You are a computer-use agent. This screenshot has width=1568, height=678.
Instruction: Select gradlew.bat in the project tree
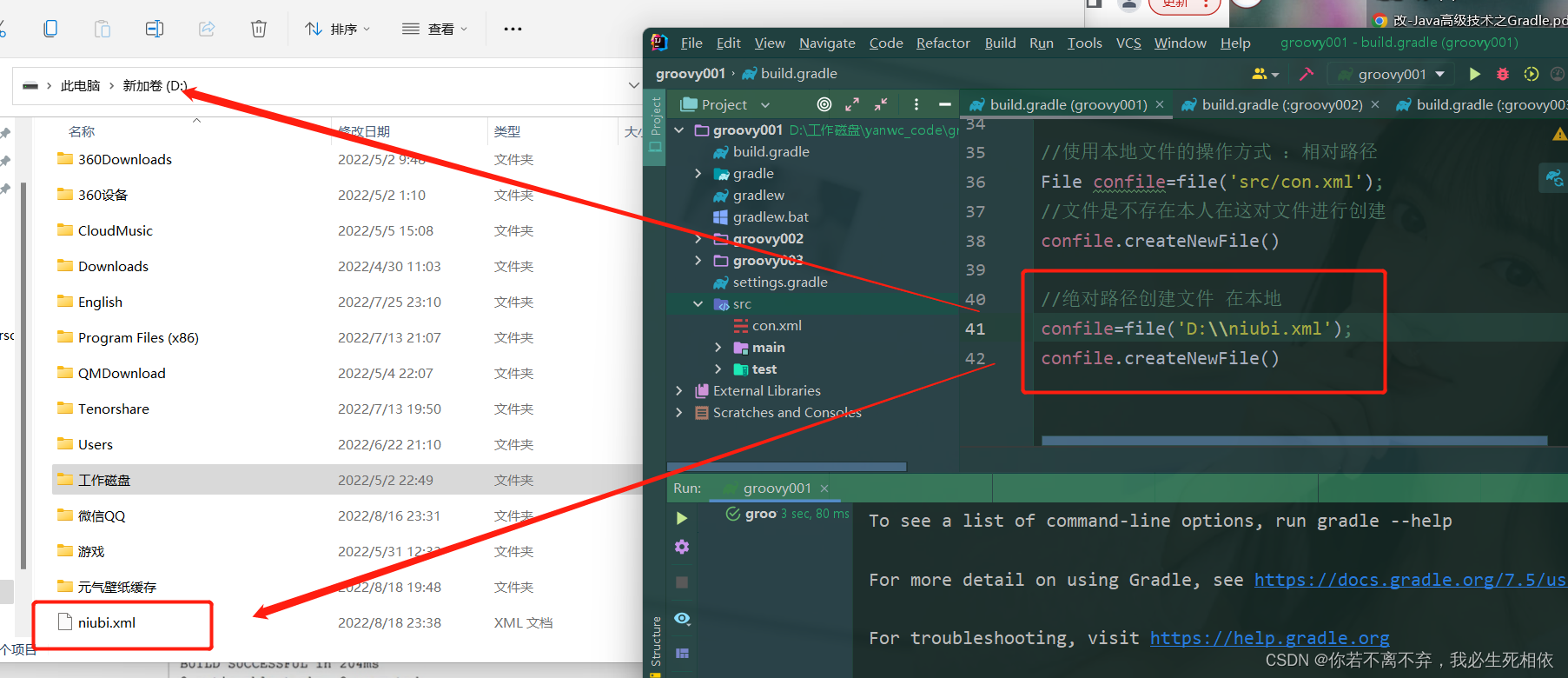coord(761,216)
